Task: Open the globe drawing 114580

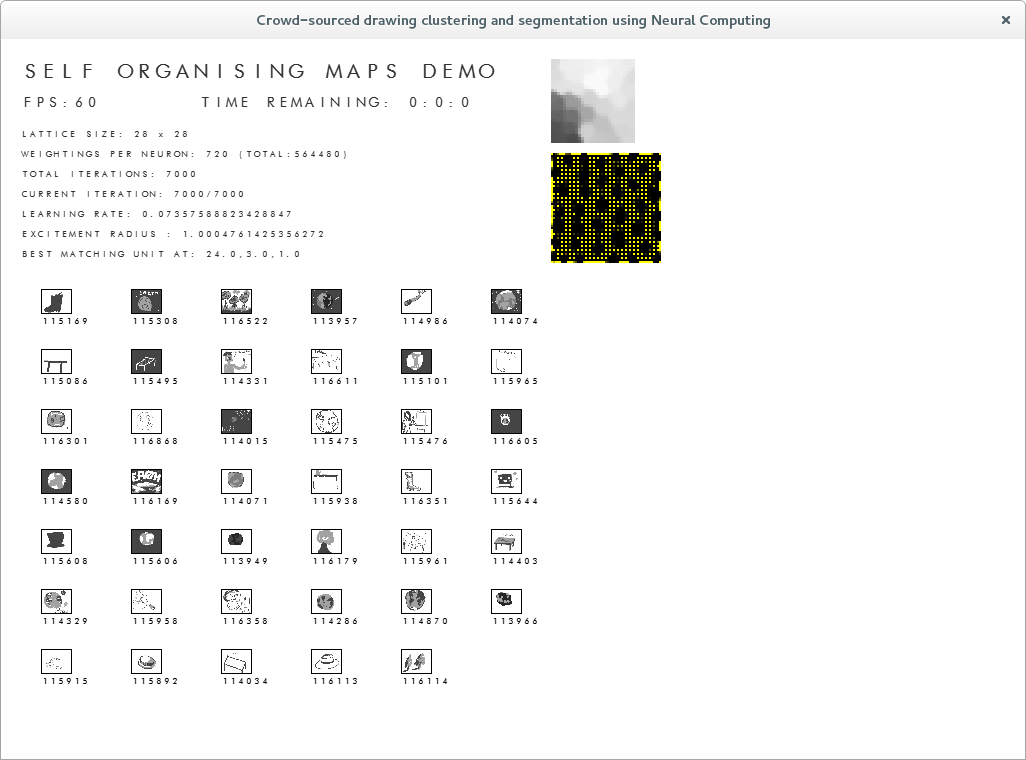Action: (56, 482)
